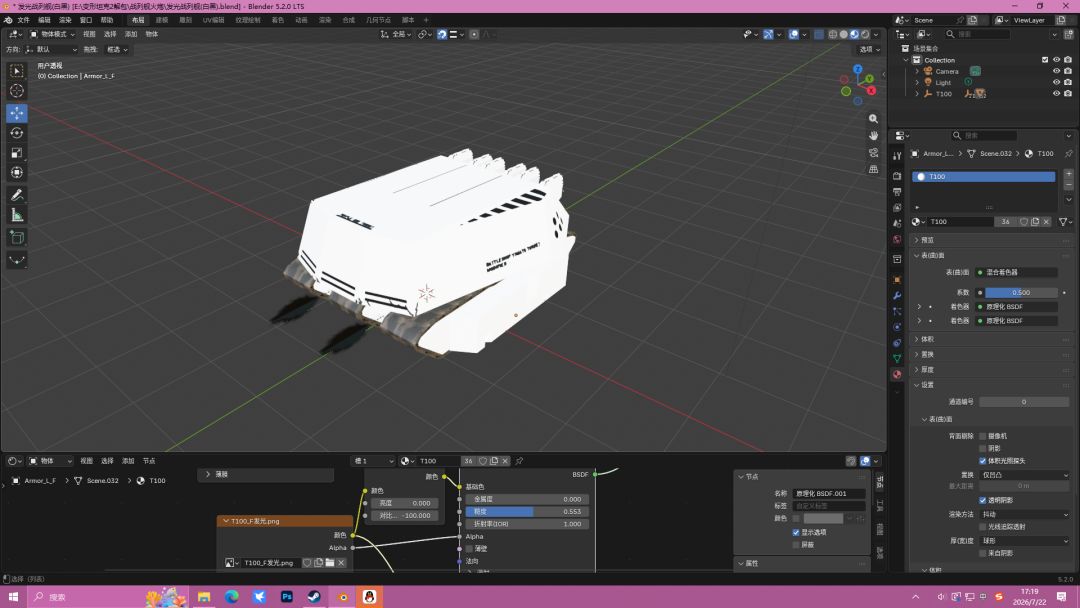1080x608 pixels.
Task: Hide the Camera object in outliner
Action: click(x=1056, y=71)
